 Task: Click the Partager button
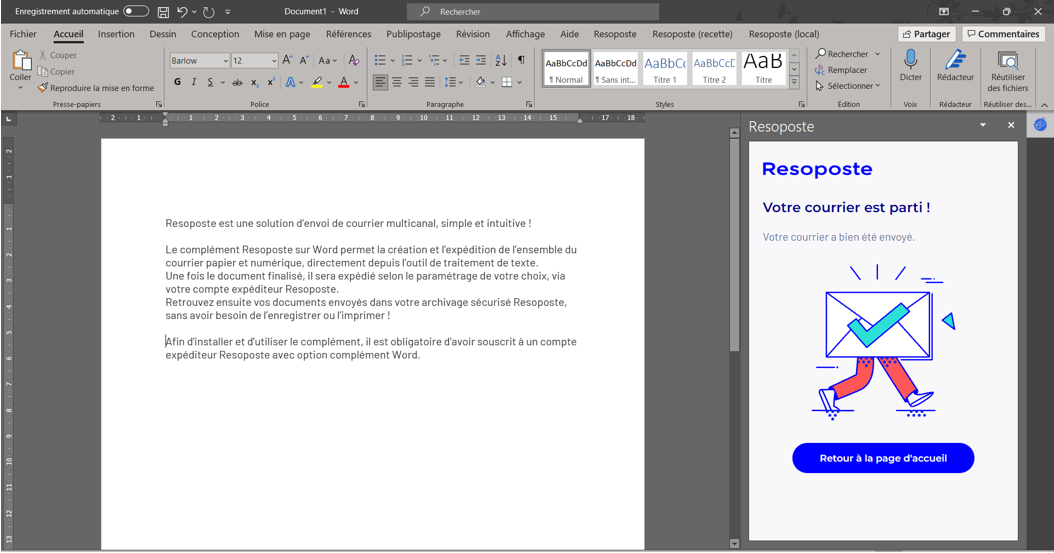tap(926, 34)
